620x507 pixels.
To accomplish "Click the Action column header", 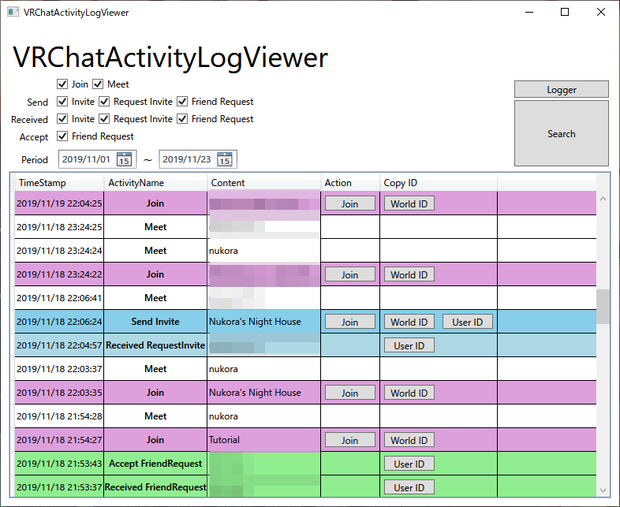I will point(350,183).
